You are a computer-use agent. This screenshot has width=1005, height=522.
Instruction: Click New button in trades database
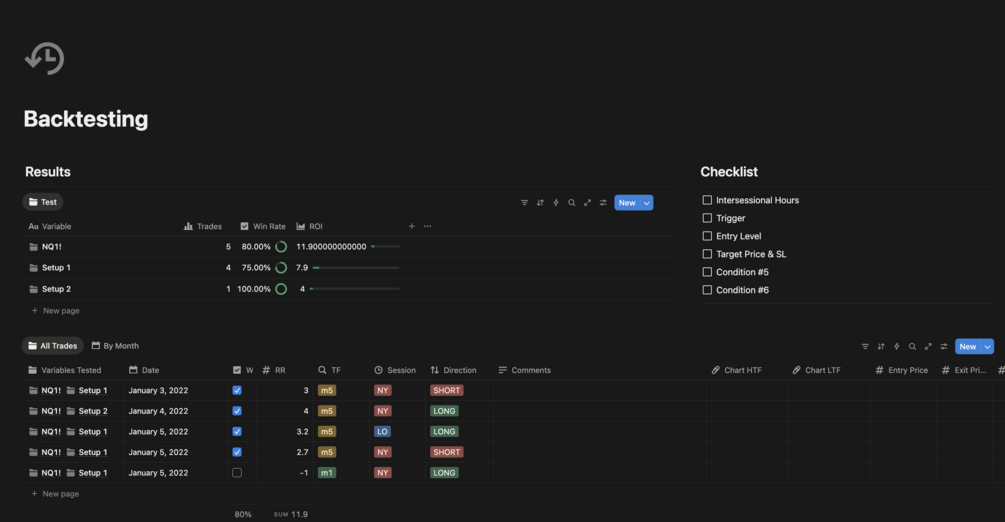968,346
